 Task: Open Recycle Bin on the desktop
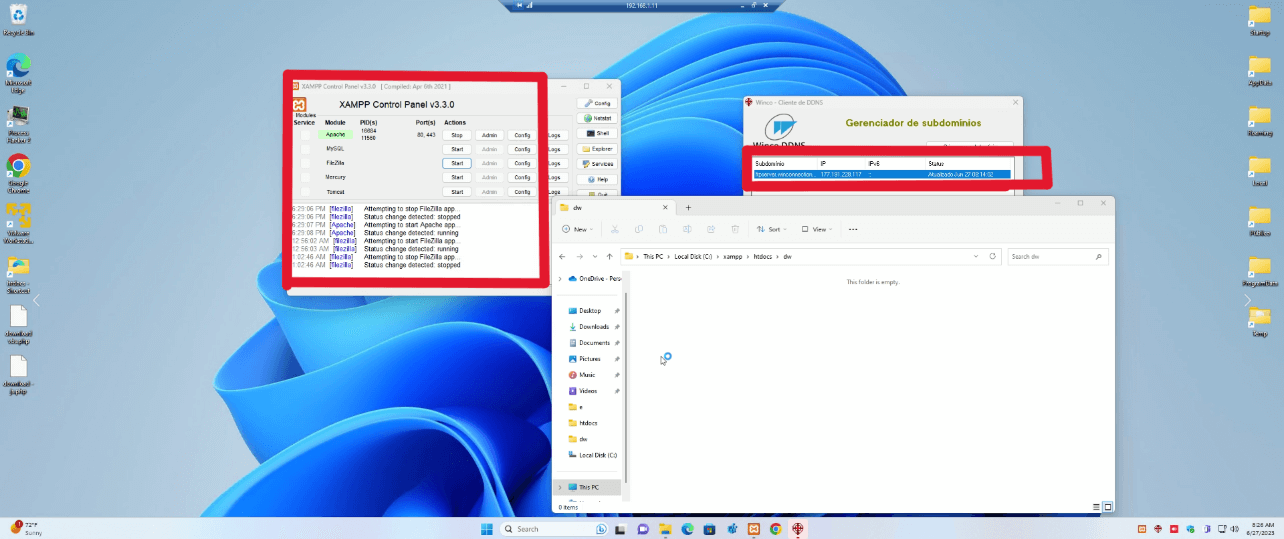pos(18,19)
